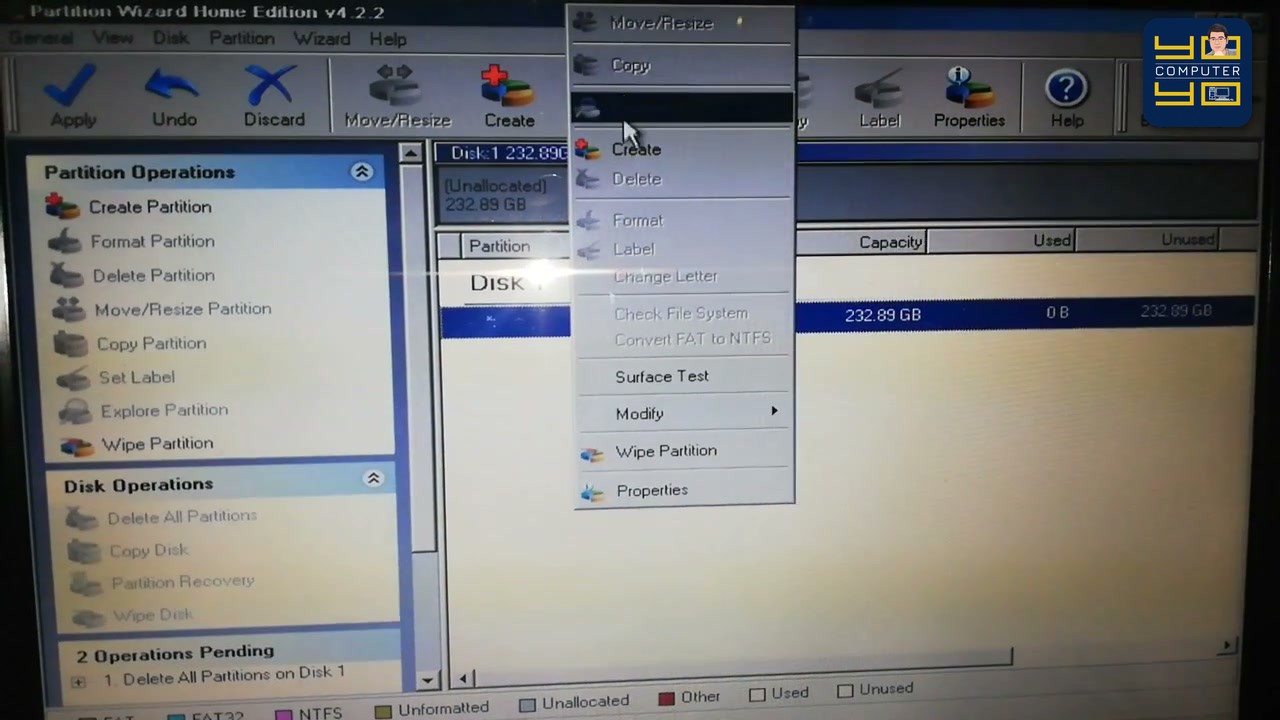This screenshot has width=1280, height=720.
Task: Click the sidebar scroll up arrow
Action: 410,153
